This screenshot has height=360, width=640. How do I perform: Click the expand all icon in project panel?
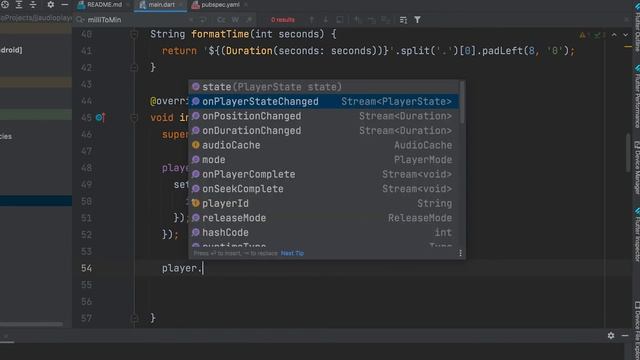click(x=19, y=4)
